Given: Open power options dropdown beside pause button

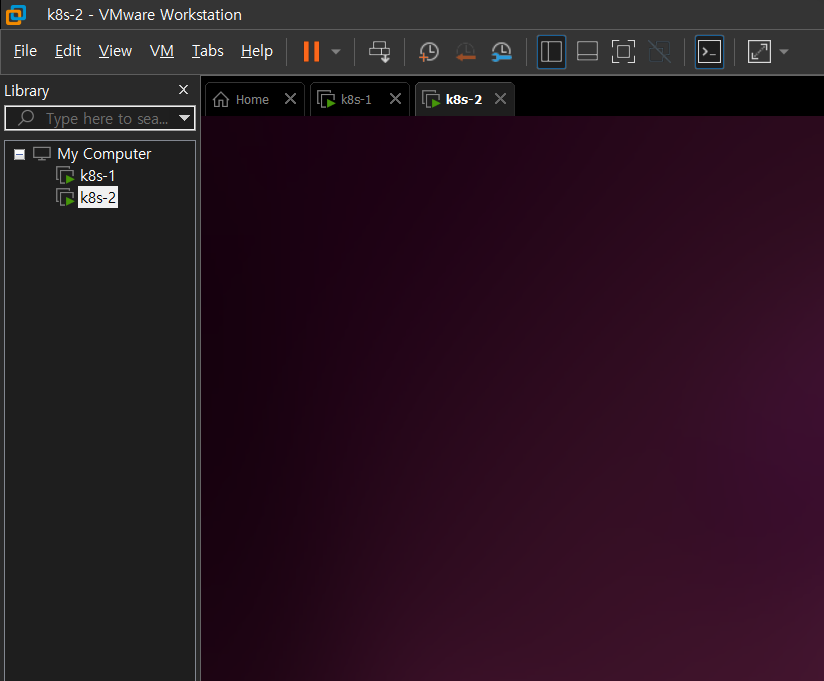Looking at the screenshot, I should coord(336,51).
